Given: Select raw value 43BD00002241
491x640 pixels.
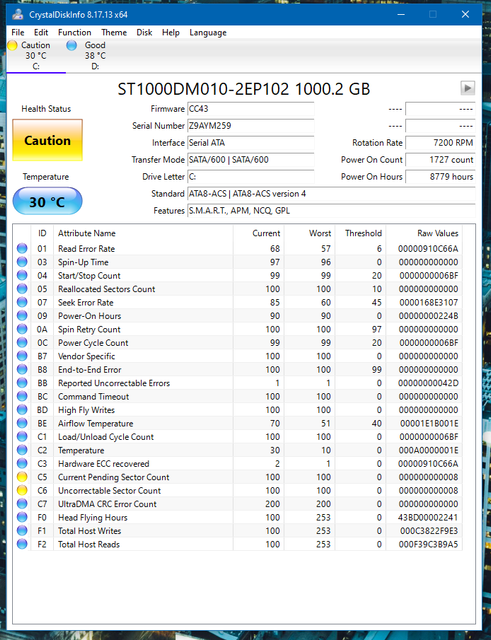Looking at the screenshot, I should tap(428, 517).
